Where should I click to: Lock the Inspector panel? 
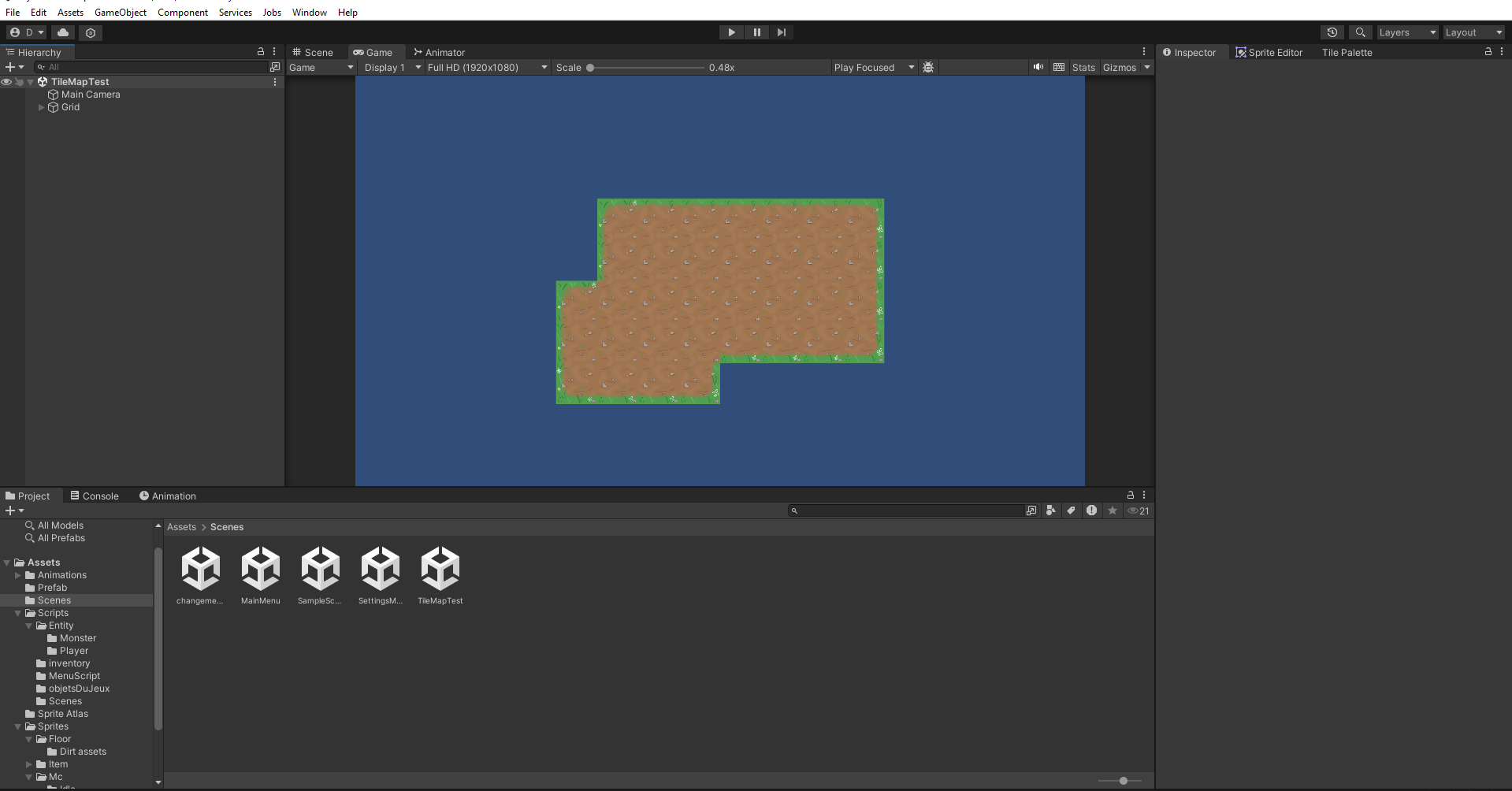point(1488,52)
